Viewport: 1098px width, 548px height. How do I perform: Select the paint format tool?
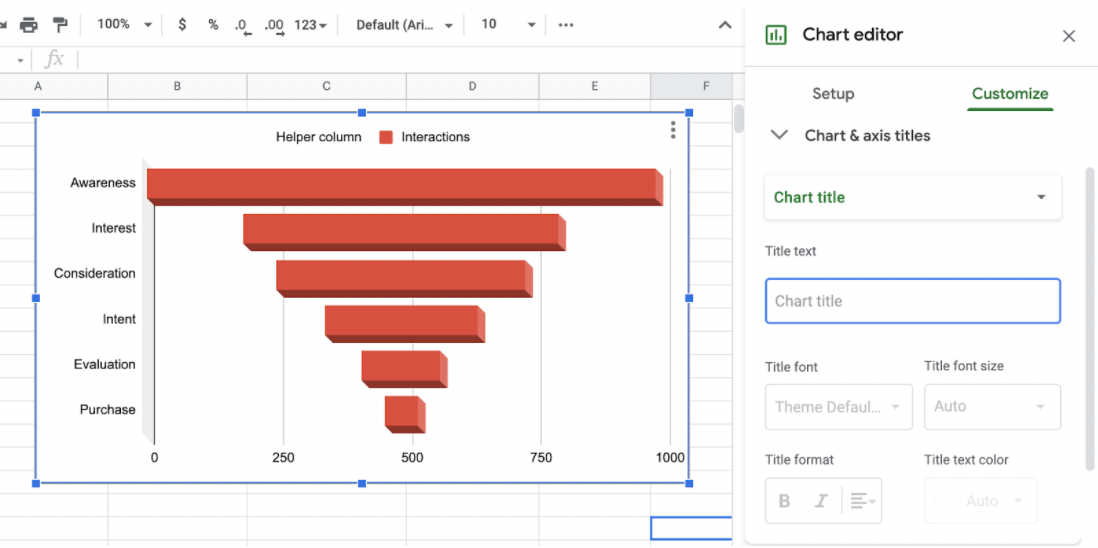(x=60, y=24)
